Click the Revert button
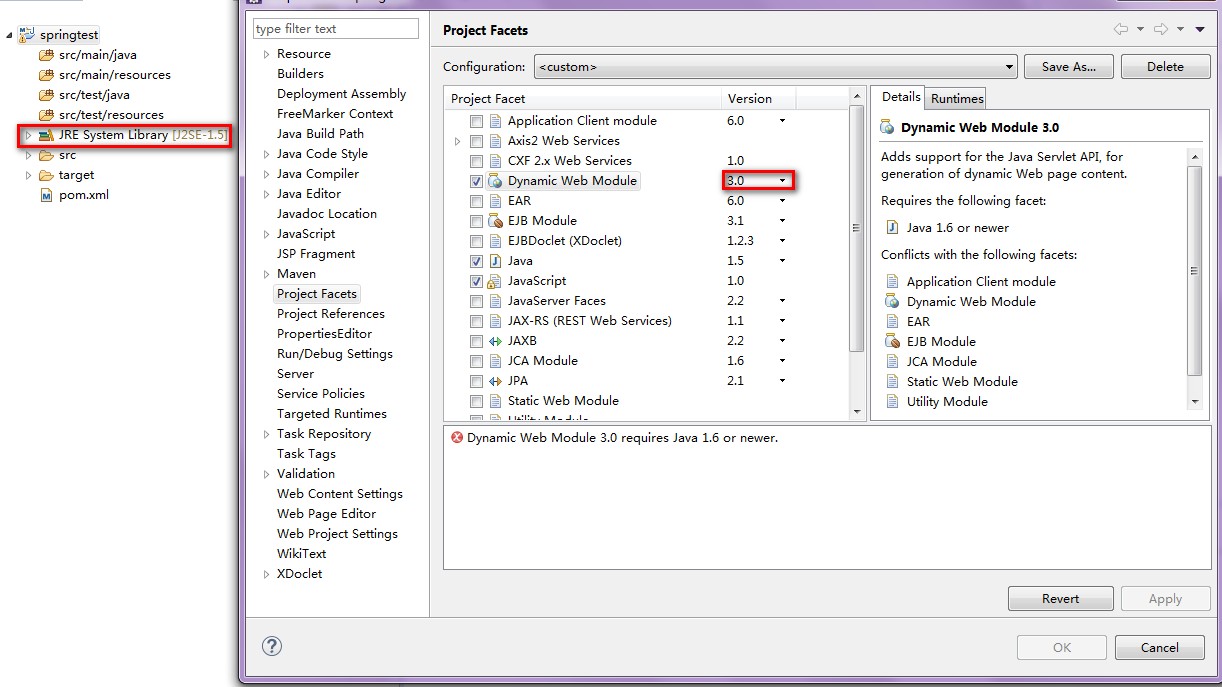The width and height of the screenshot is (1222, 687). click(1060, 598)
